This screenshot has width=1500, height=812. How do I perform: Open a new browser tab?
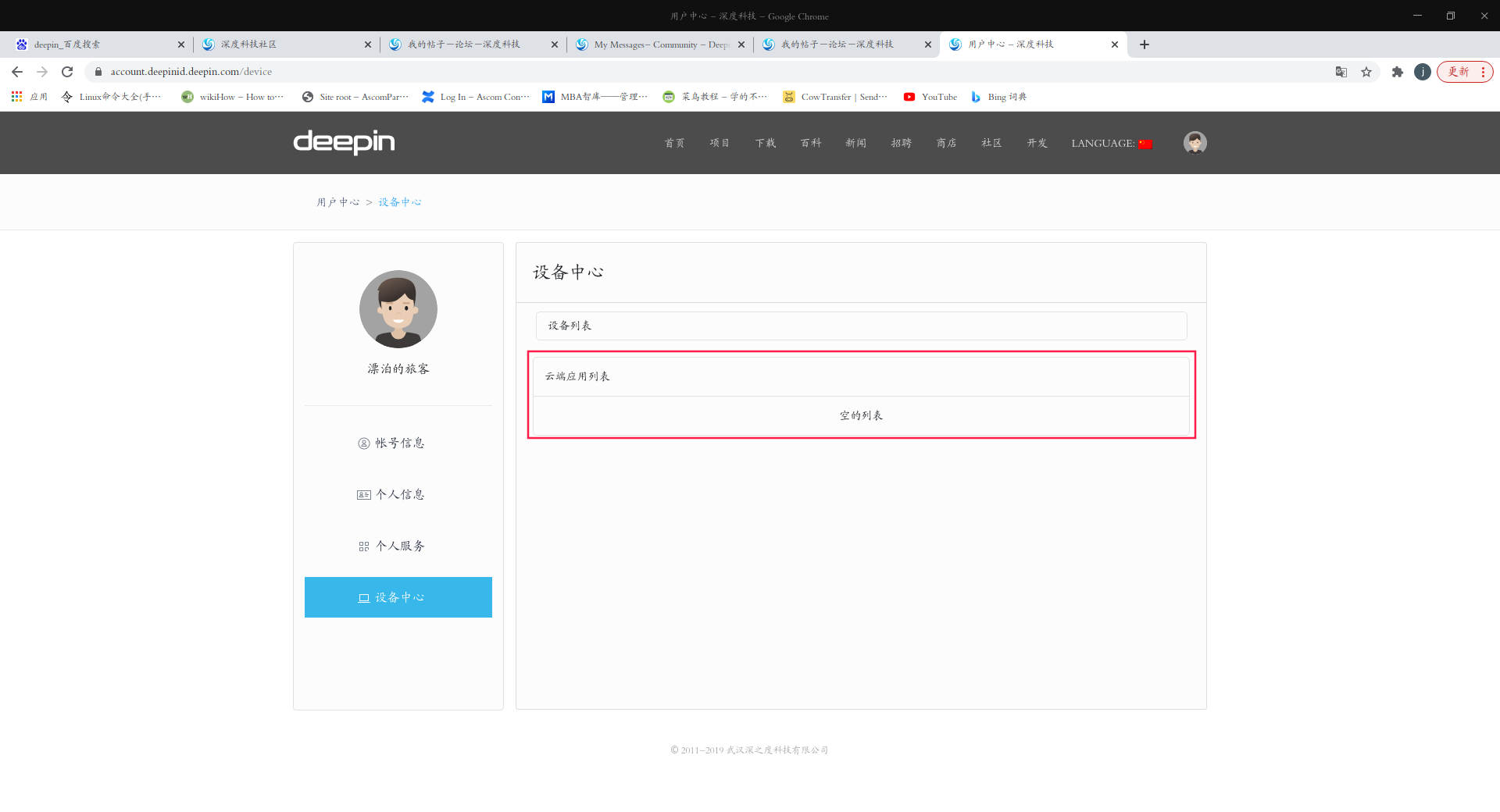(1145, 45)
